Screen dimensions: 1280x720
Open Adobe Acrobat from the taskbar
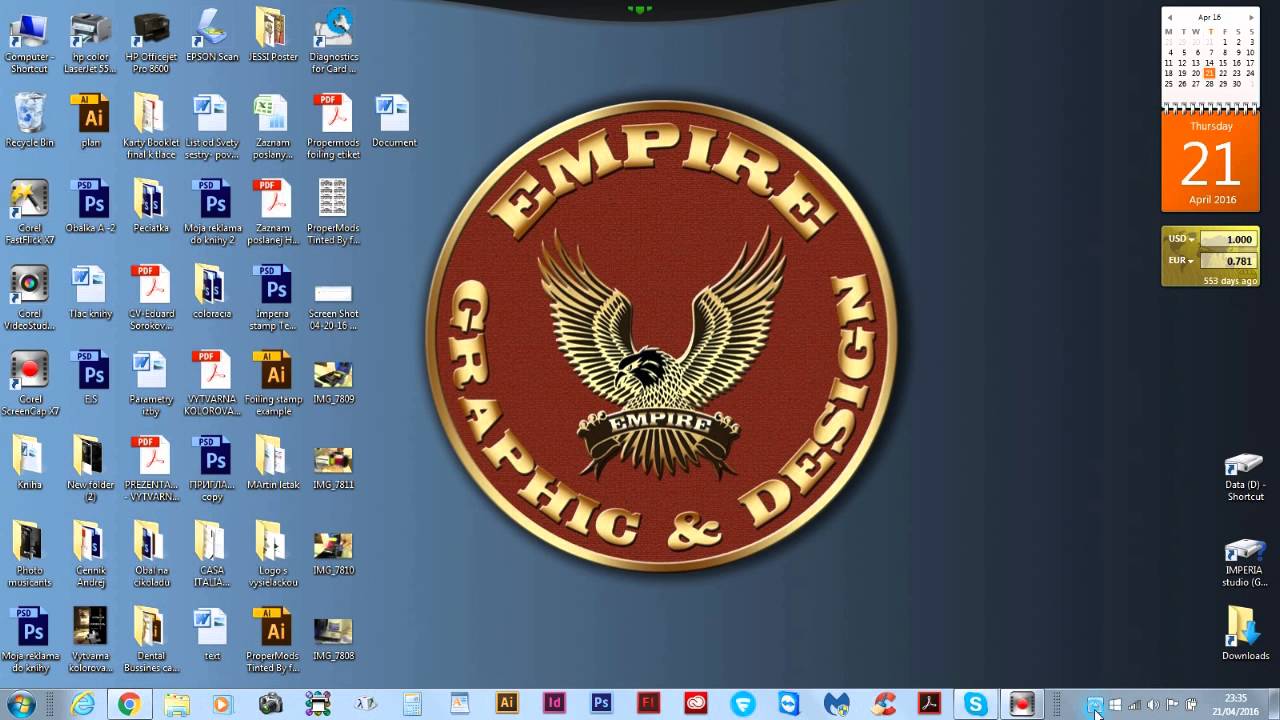[930, 704]
